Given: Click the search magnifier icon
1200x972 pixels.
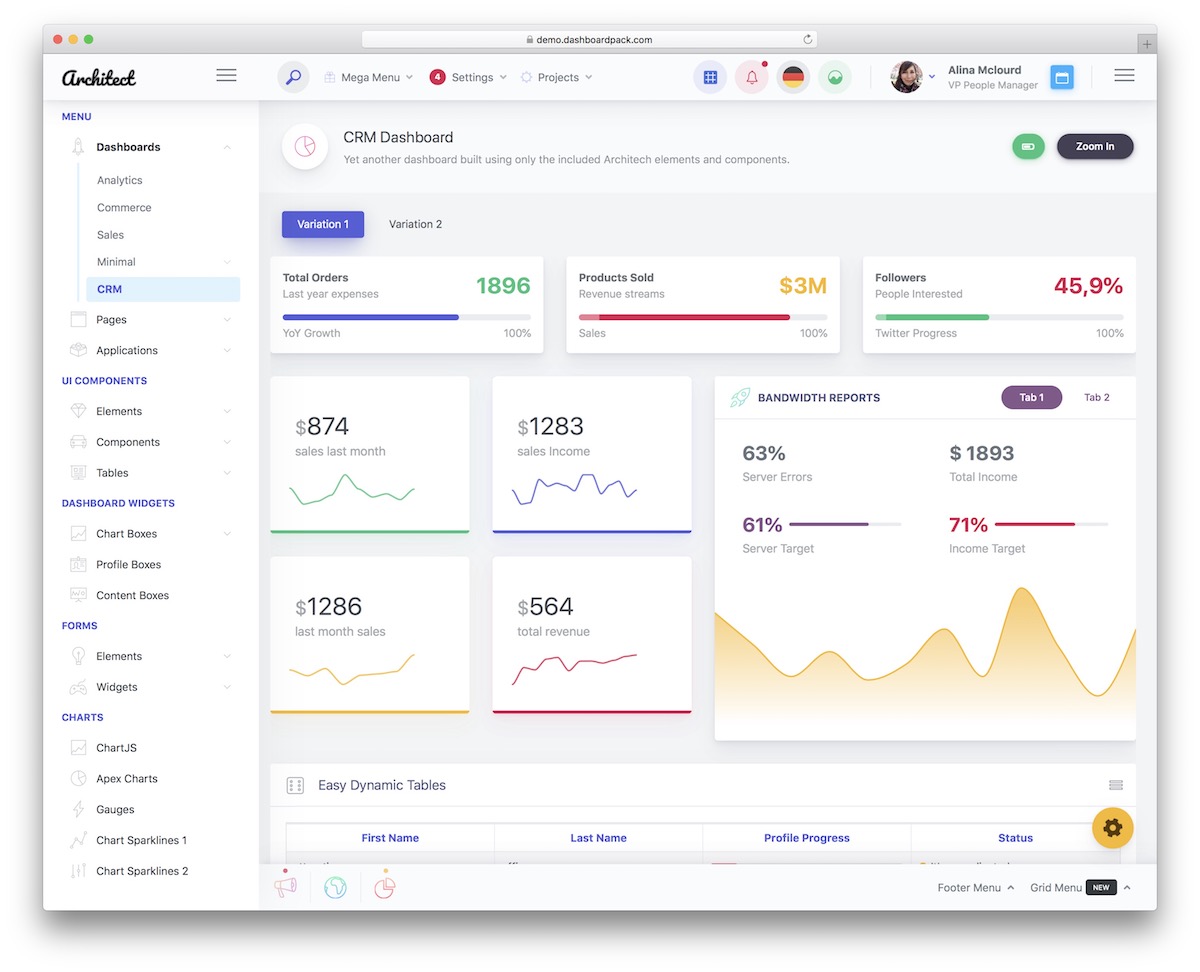Looking at the screenshot, I should (293, 77).
